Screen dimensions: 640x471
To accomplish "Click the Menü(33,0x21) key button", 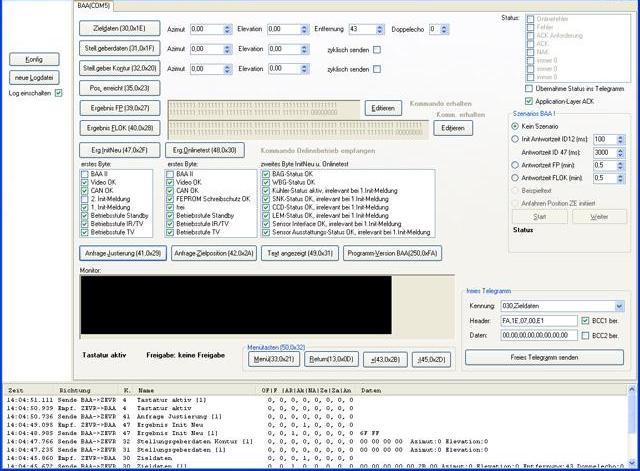I will click(x=274, y=359).
